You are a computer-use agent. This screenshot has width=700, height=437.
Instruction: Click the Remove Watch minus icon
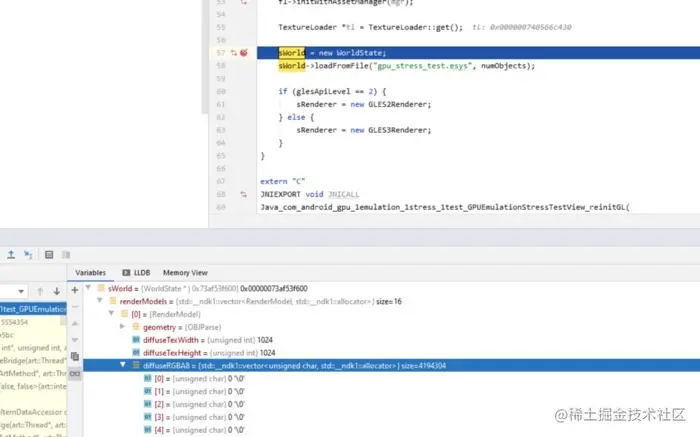[75, 307]
